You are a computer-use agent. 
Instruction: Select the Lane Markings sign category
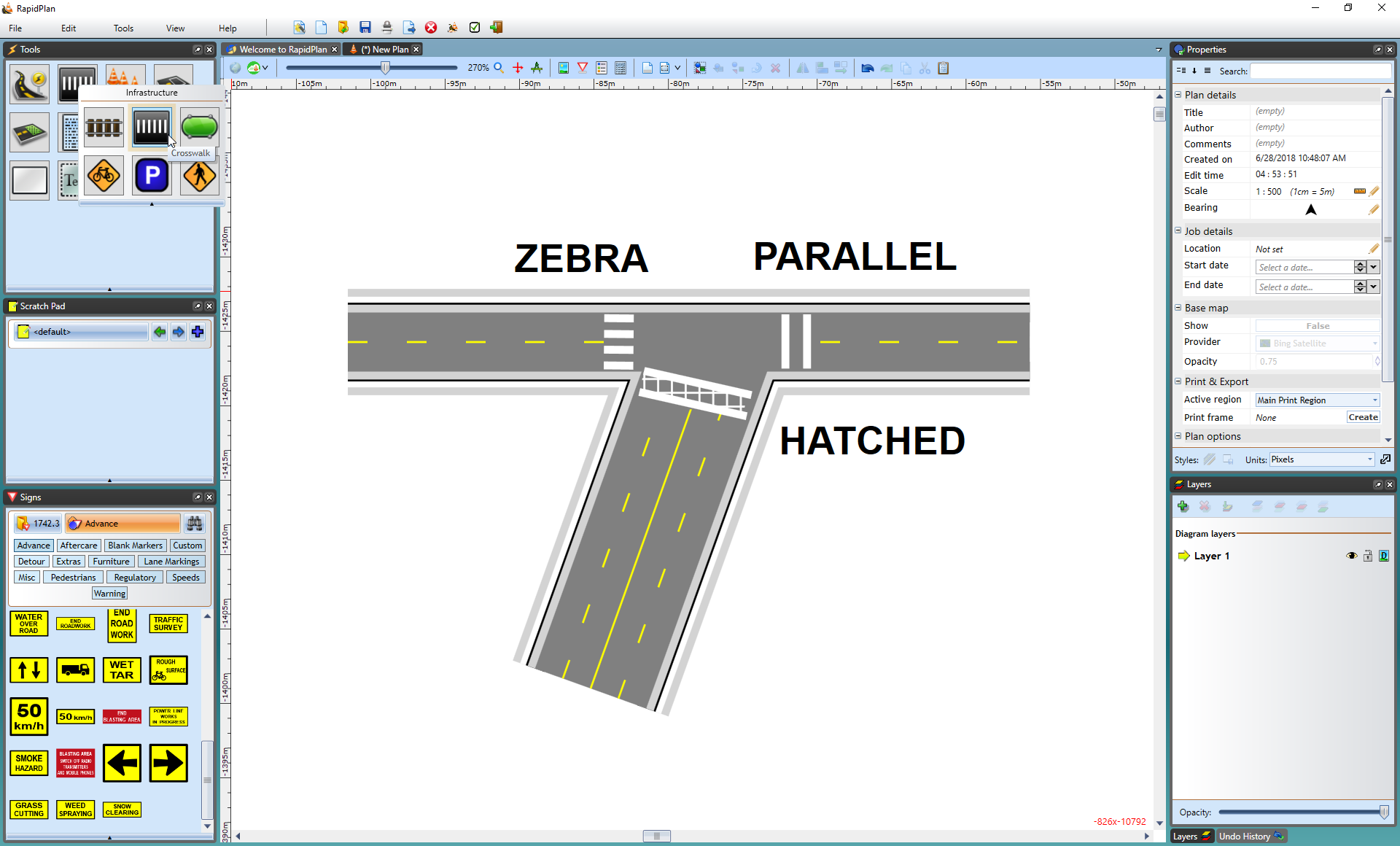[171, 562]
